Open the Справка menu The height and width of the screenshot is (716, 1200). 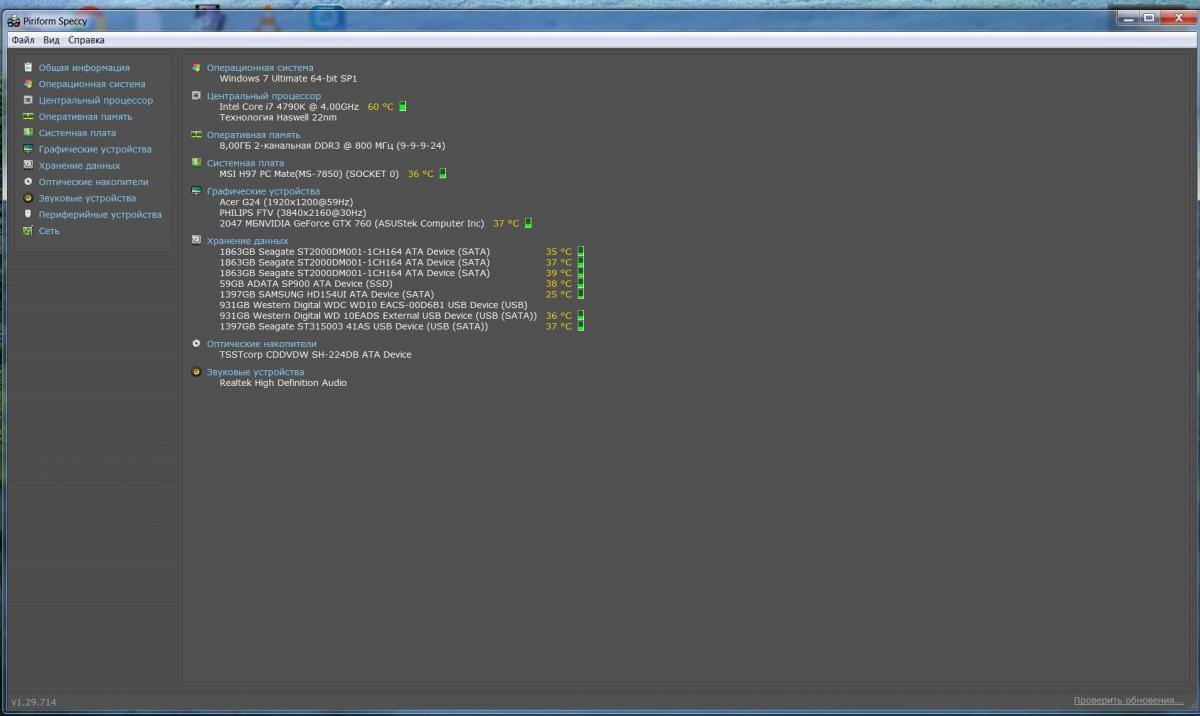point(86,40)
